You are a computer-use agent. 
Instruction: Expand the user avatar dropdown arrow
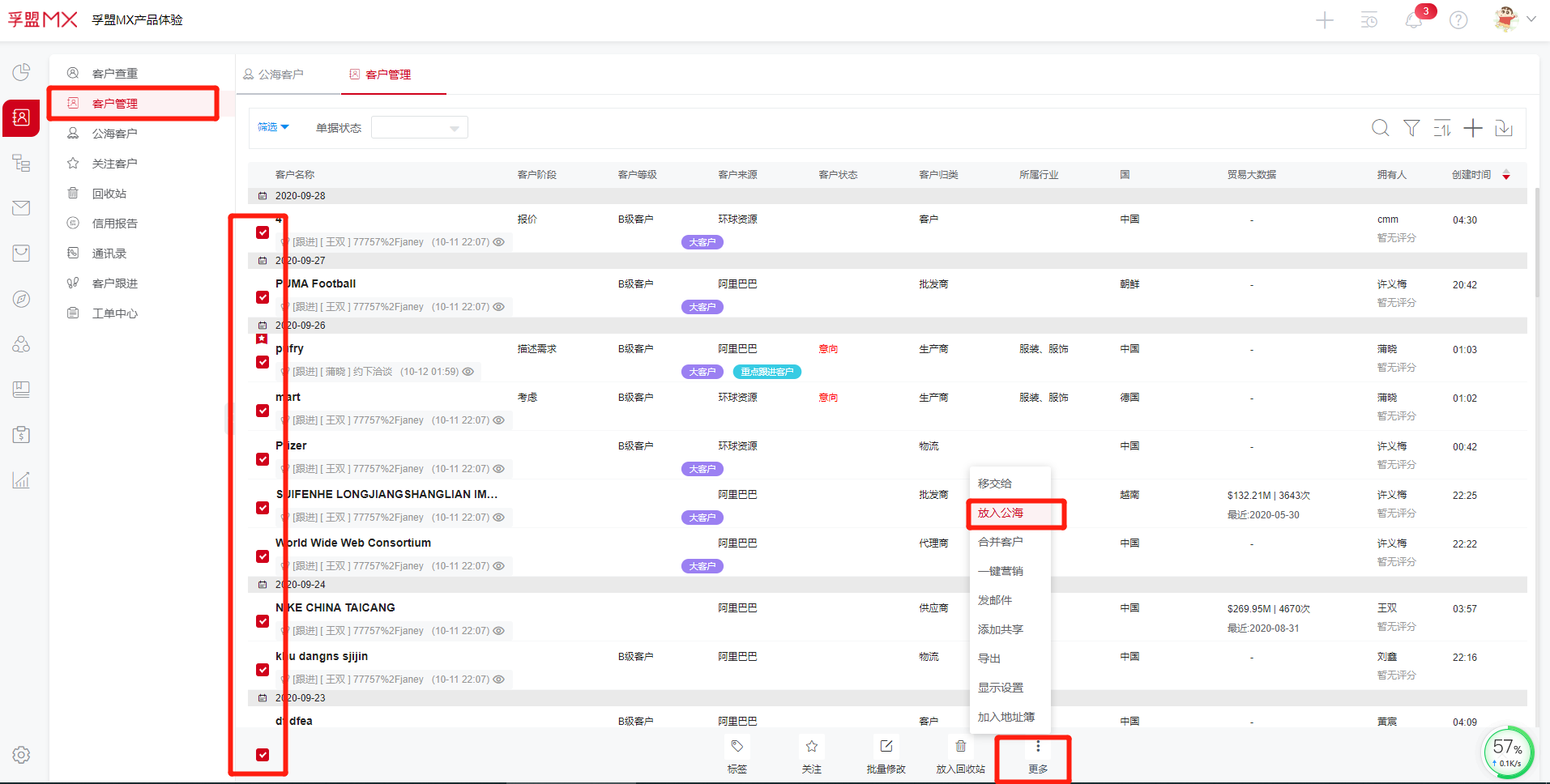click(1531, 19)
